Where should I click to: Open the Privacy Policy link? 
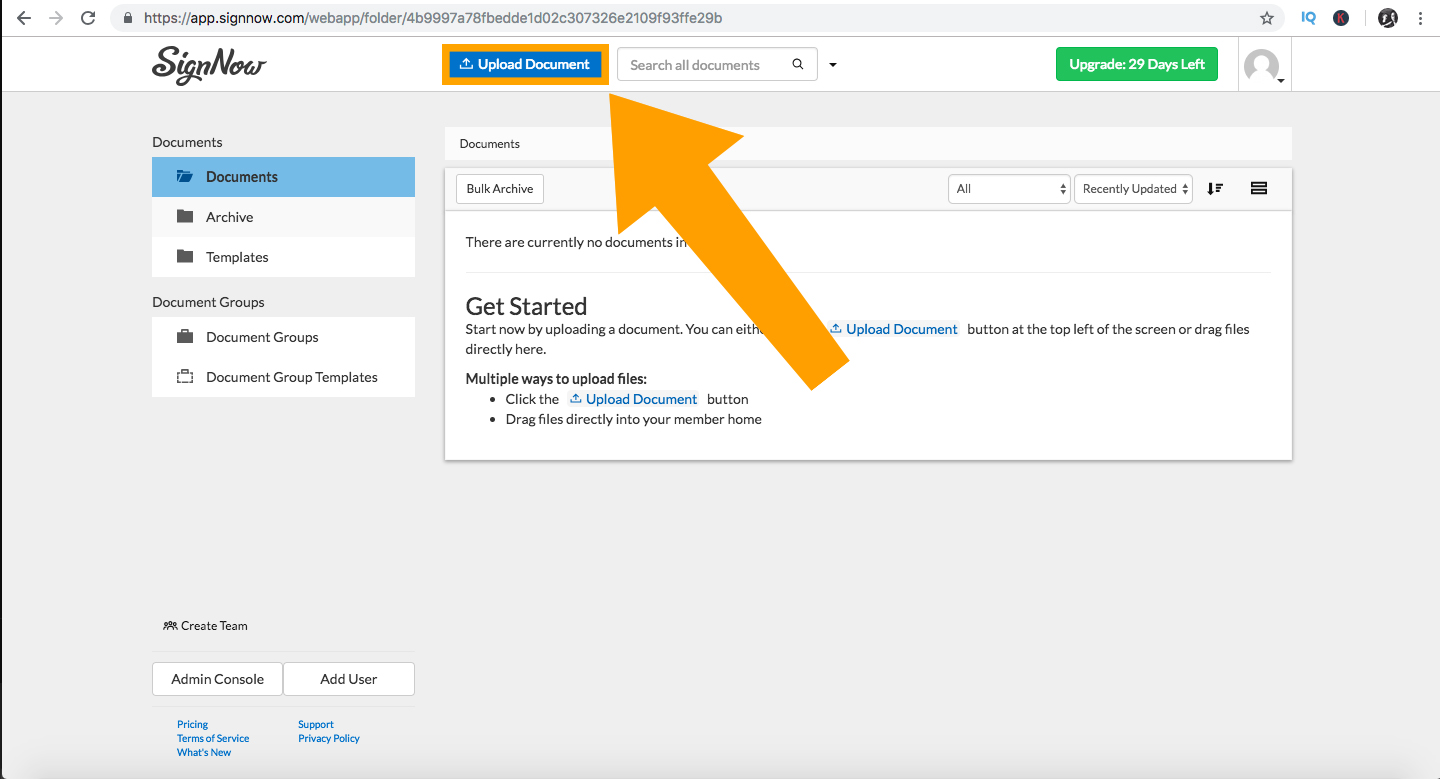[x=328, y=738]
